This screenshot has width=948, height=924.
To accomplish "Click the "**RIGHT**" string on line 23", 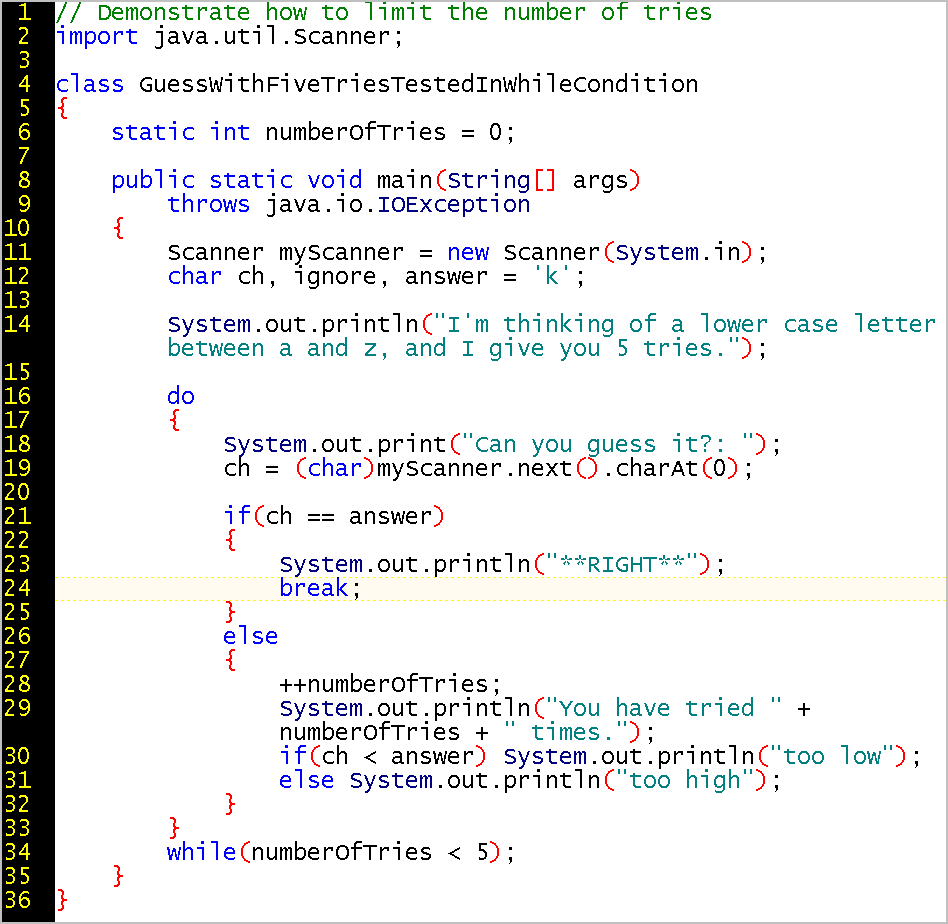I will 621,564.
